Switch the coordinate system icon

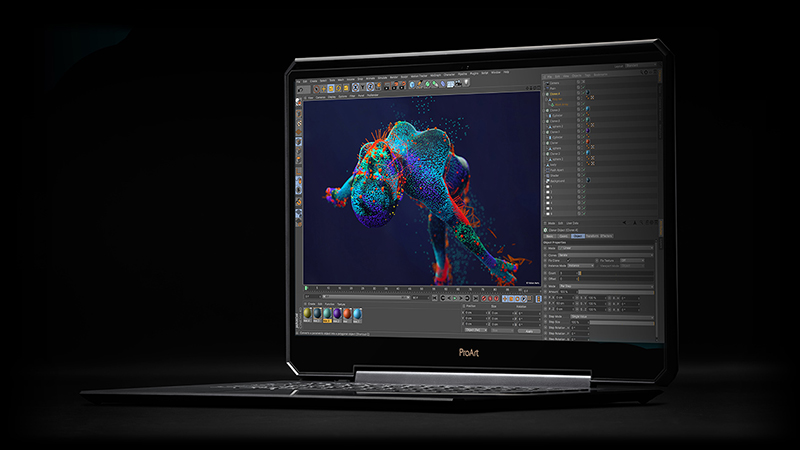379,86
